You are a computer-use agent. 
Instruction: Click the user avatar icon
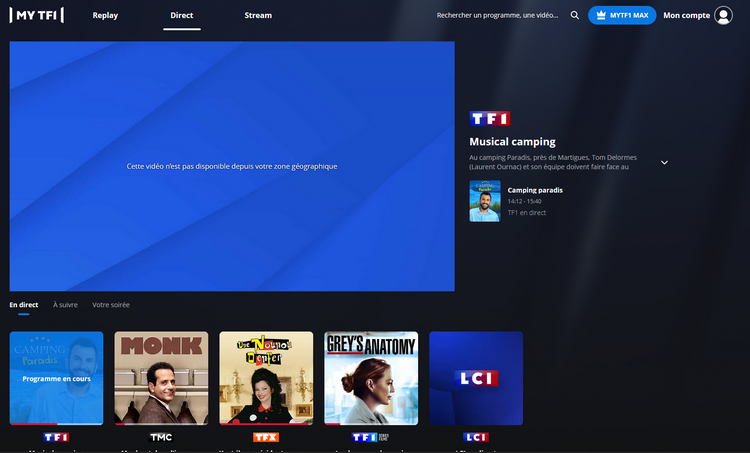coord(723,15)
